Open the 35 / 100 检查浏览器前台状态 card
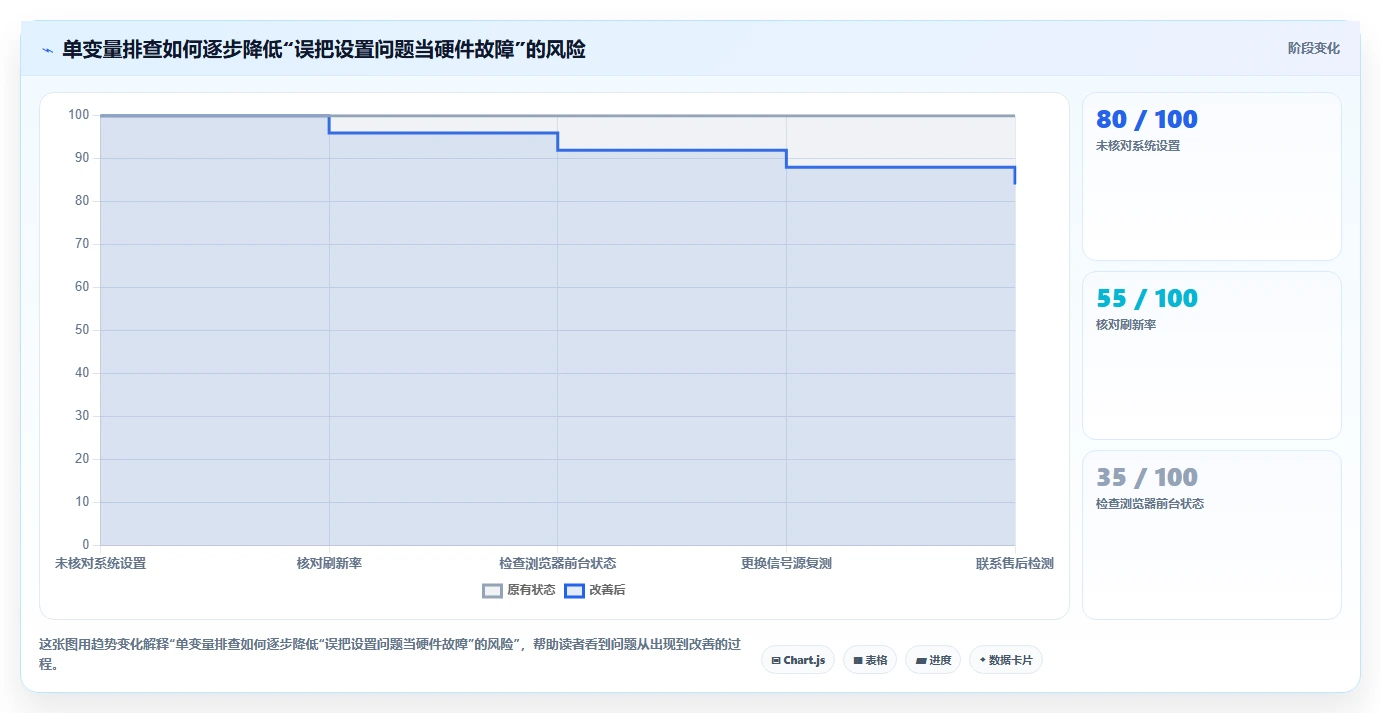 coord(1212,535)
